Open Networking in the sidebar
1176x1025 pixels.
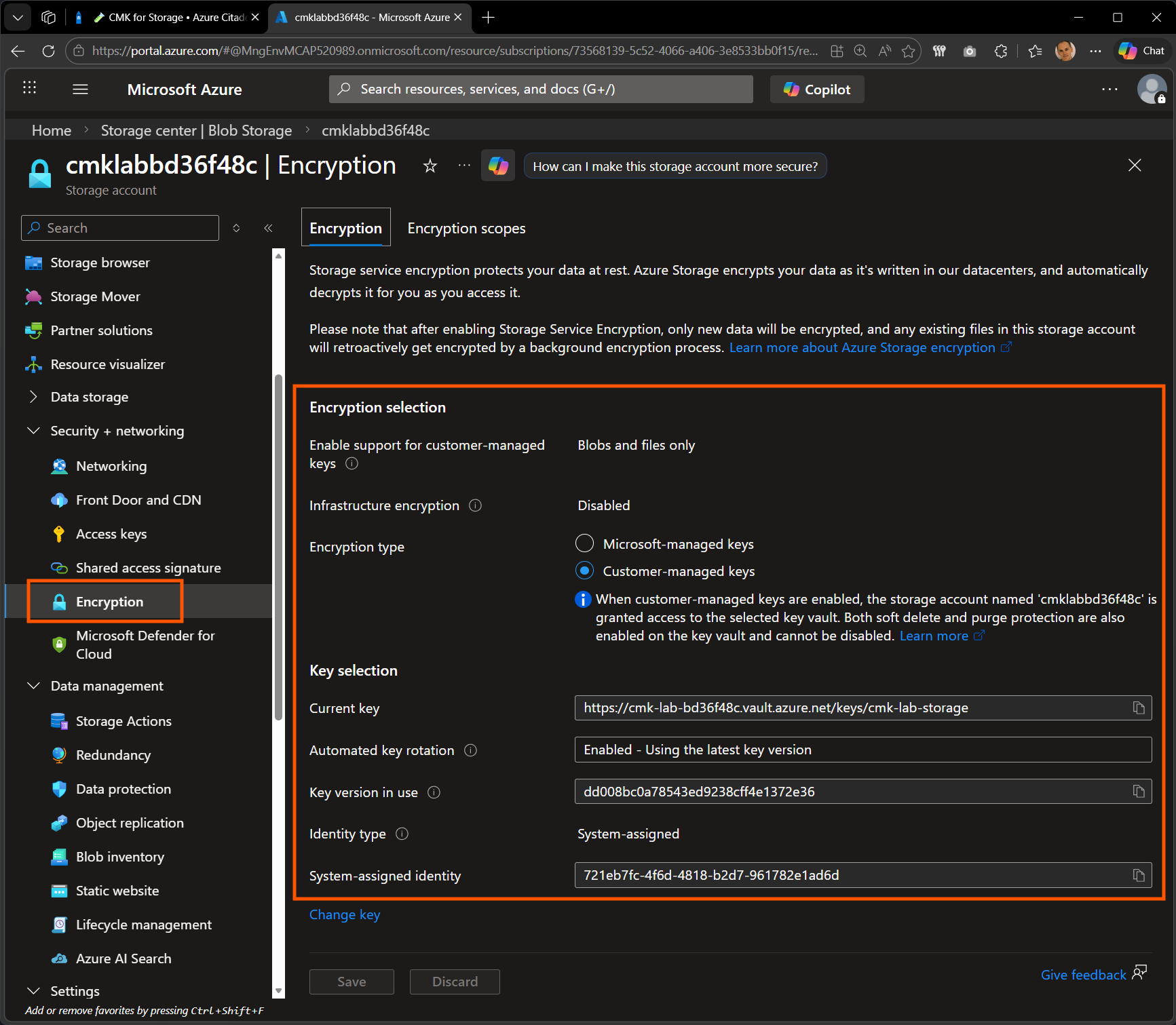(x=111, y=466)
